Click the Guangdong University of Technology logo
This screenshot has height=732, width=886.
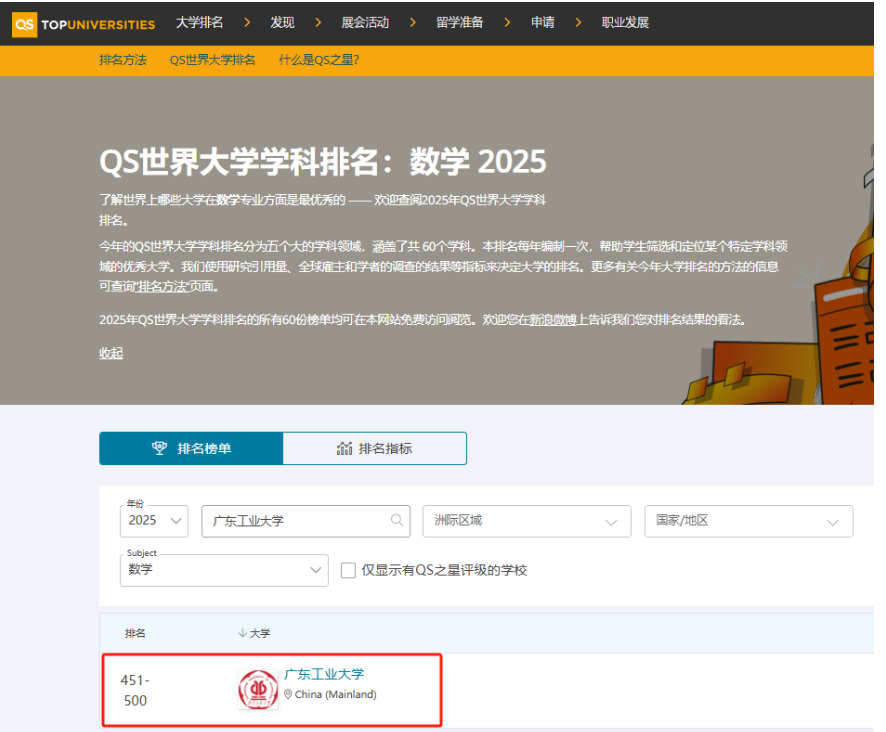(258, 690)
